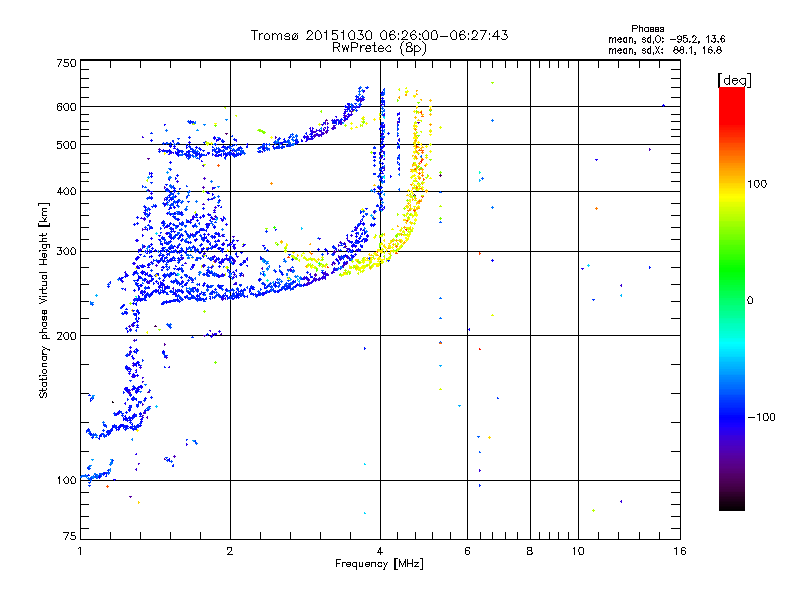Click the colorbar label '-100'

(x=761, y=417)
